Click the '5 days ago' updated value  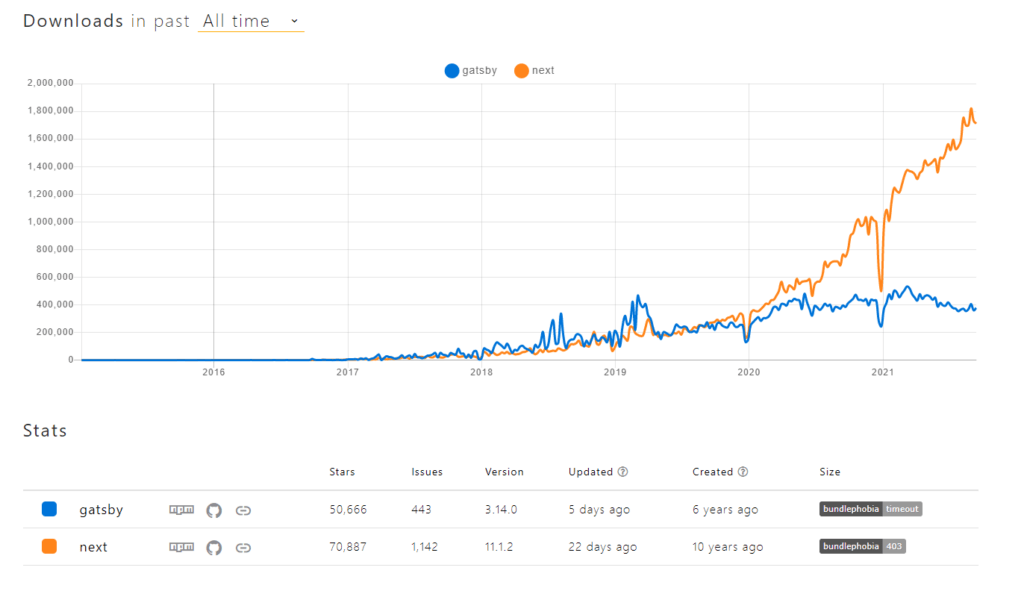[x=599, y=510]
